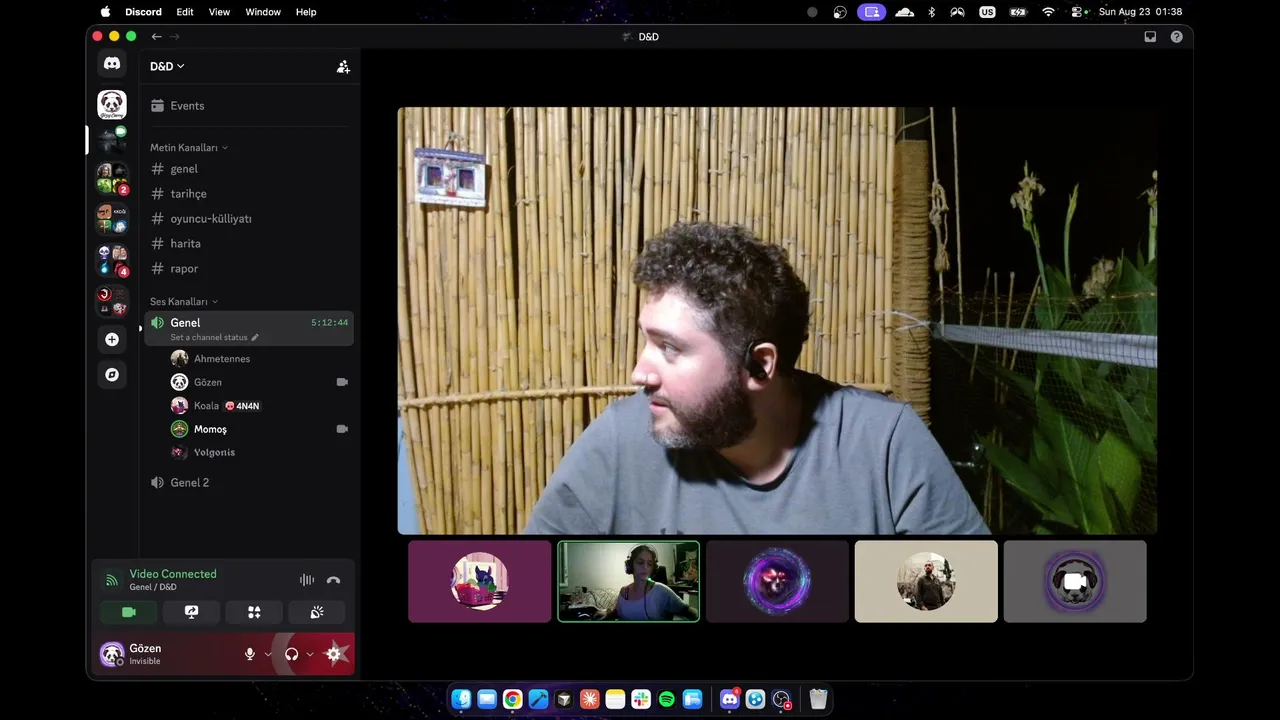This screenshot has height=720, width=1280.
Task: Join the Genel 2 voice channel
Action: (250, 483)
